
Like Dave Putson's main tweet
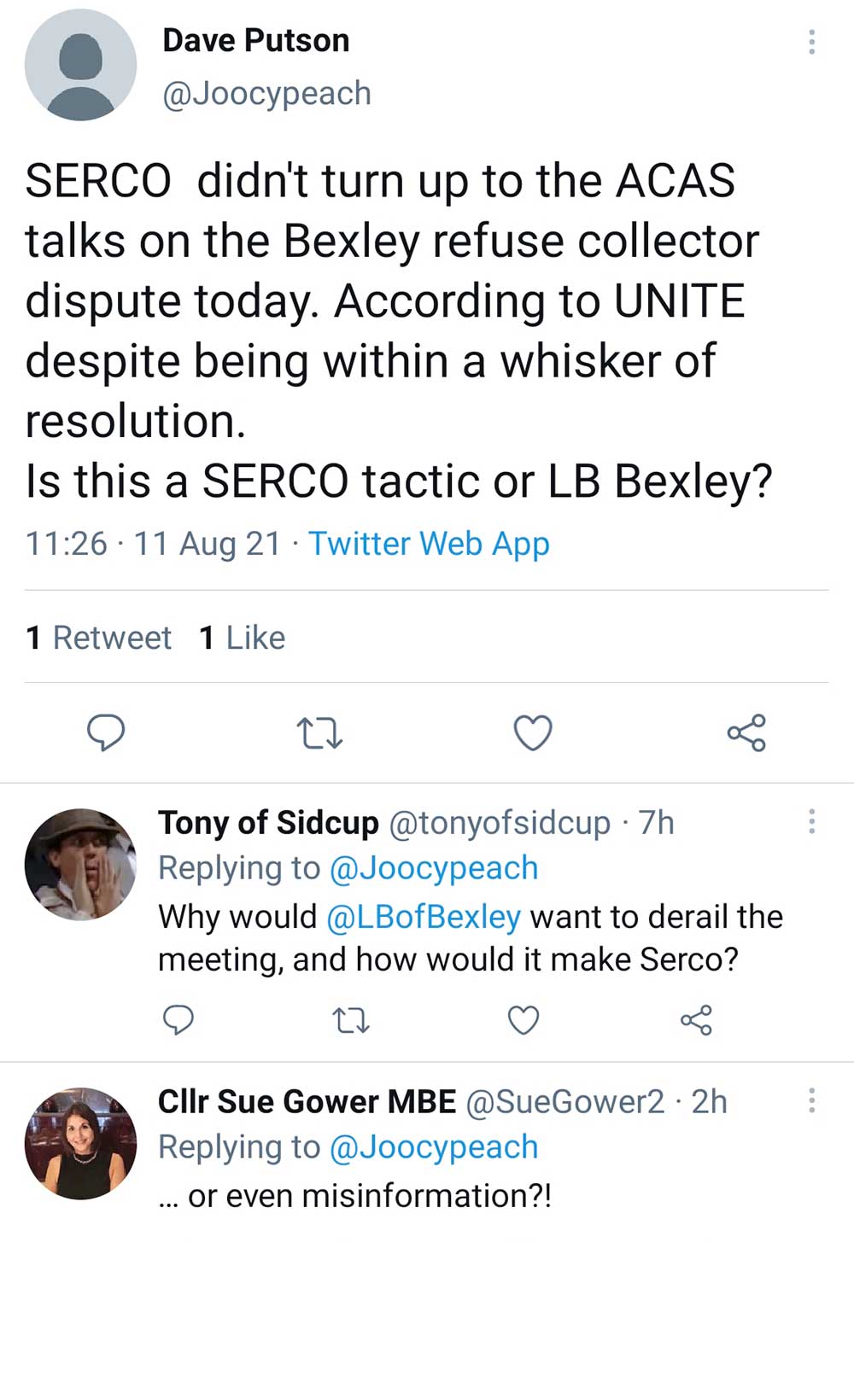click(x=533, y=732)
